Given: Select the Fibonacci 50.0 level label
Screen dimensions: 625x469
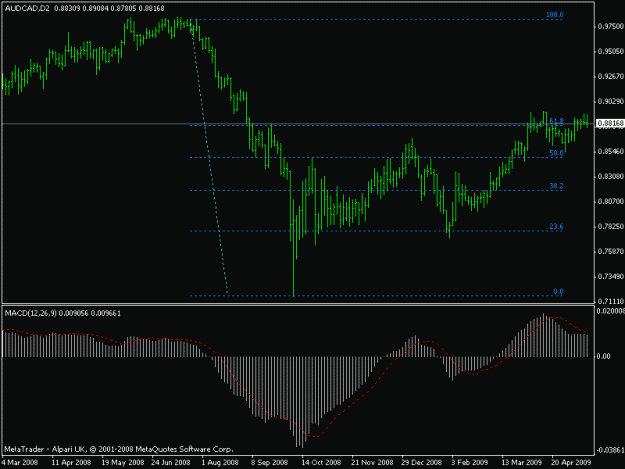Looking at the screenshot, I should tap(556, 153).
